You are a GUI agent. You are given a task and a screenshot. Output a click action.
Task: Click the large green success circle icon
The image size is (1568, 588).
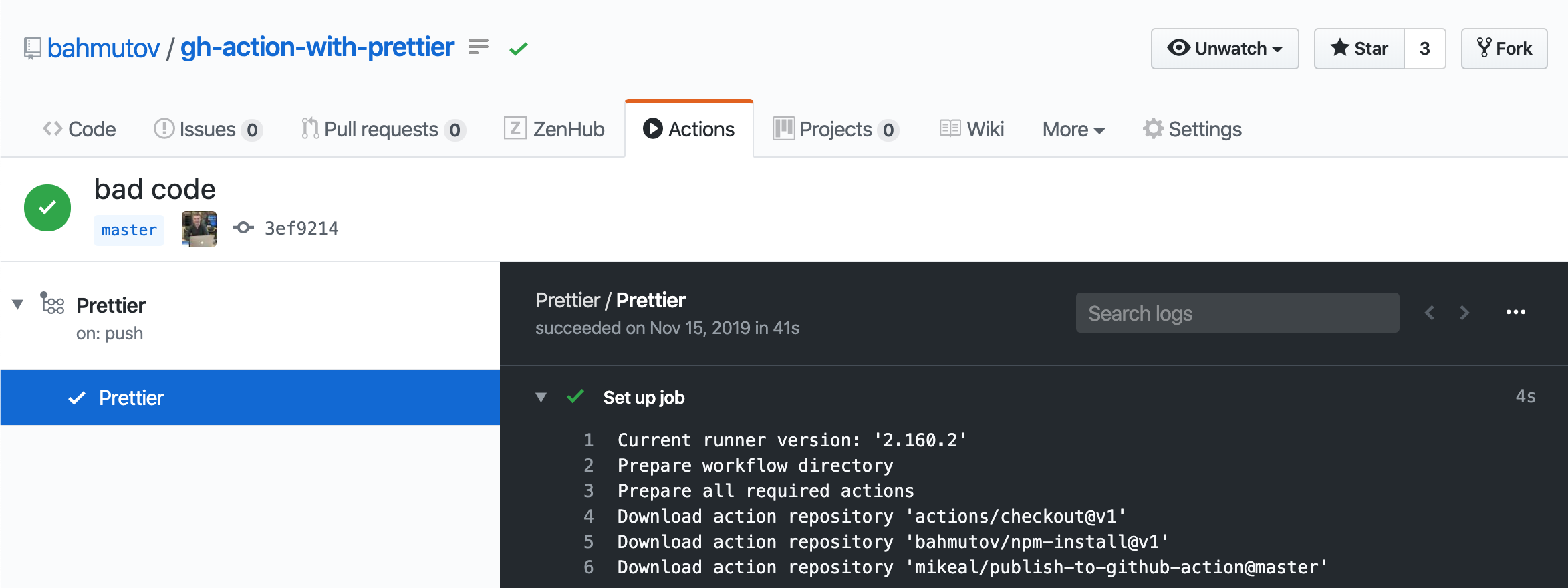47,208
